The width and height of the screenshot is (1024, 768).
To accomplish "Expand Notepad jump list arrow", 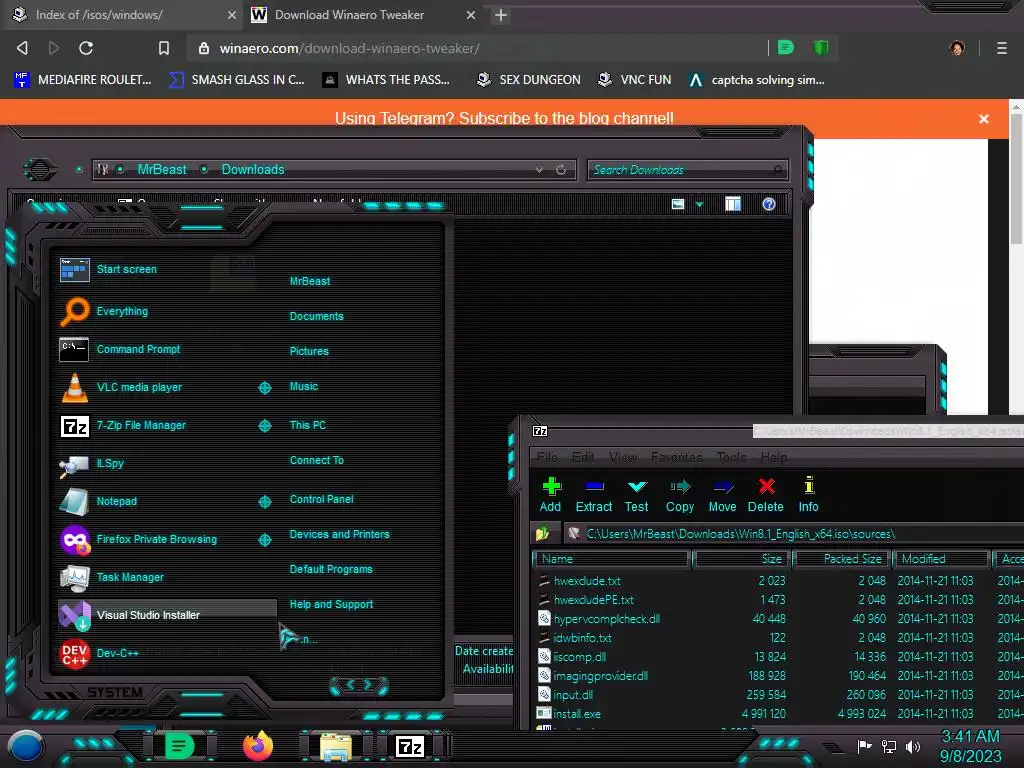I will point(264,502).
